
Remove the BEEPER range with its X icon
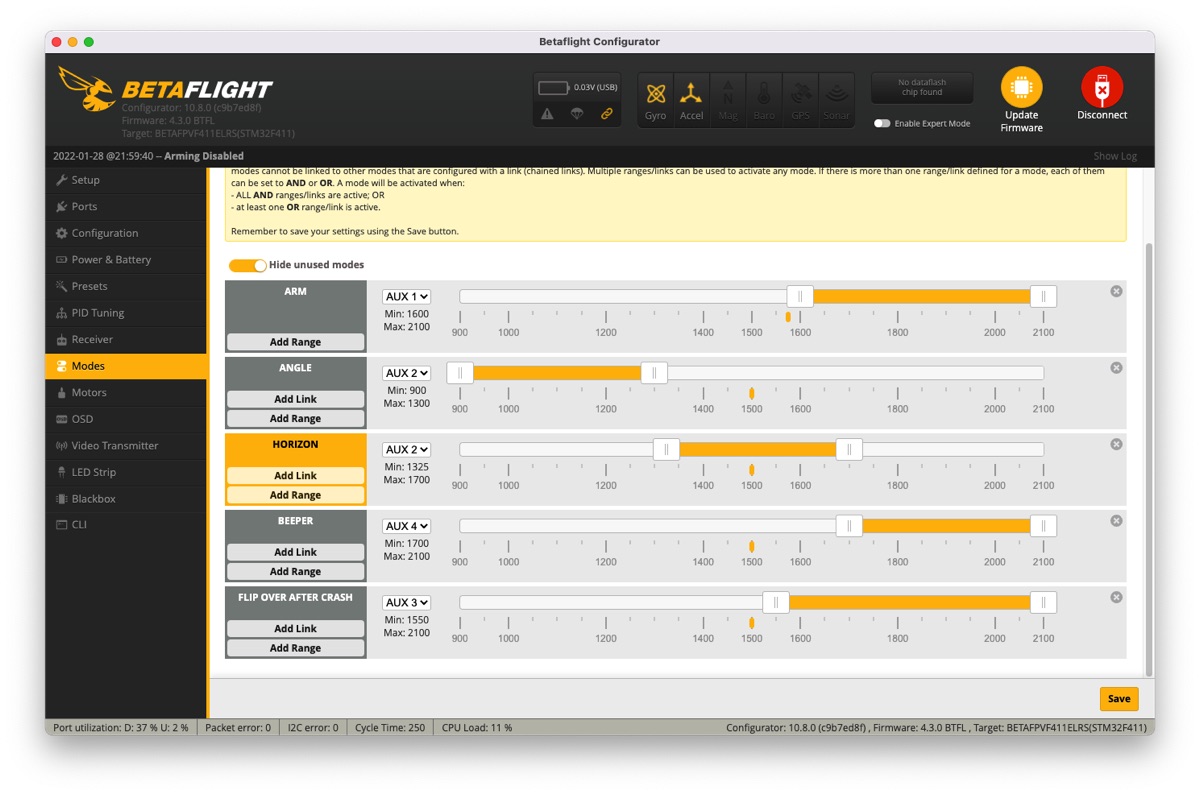(1116, 521)
